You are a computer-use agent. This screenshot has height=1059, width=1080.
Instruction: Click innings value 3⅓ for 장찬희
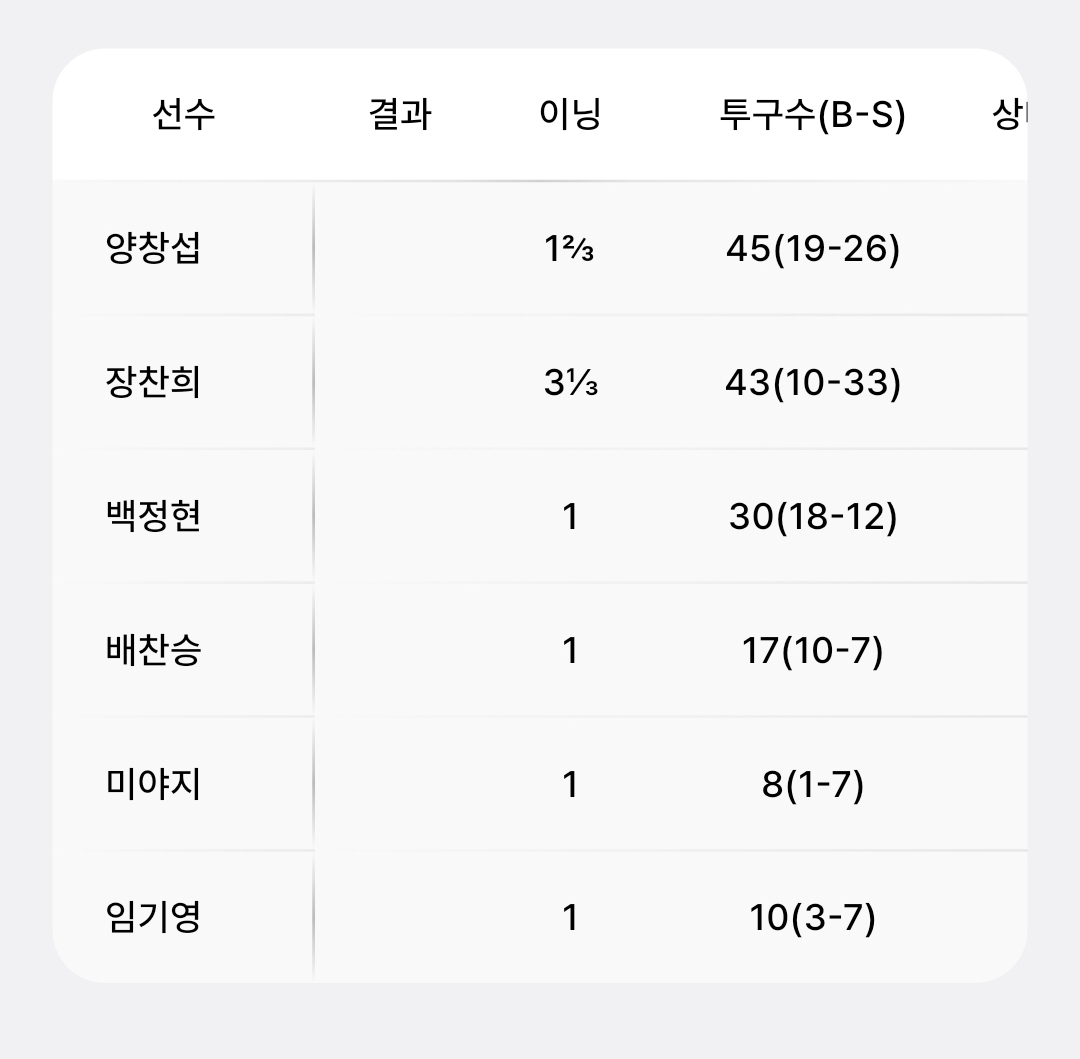(570, 382)
